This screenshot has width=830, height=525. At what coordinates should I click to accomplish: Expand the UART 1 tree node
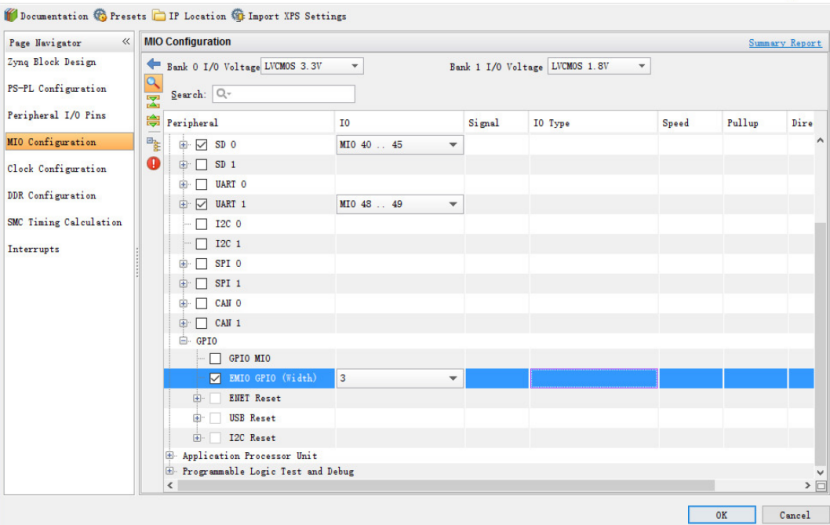[183, 204]
